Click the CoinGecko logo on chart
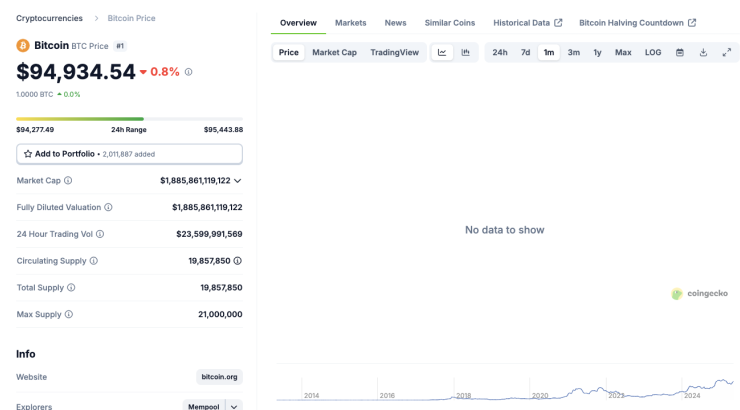This screenshot has width=740, height=410. (699, 293)
